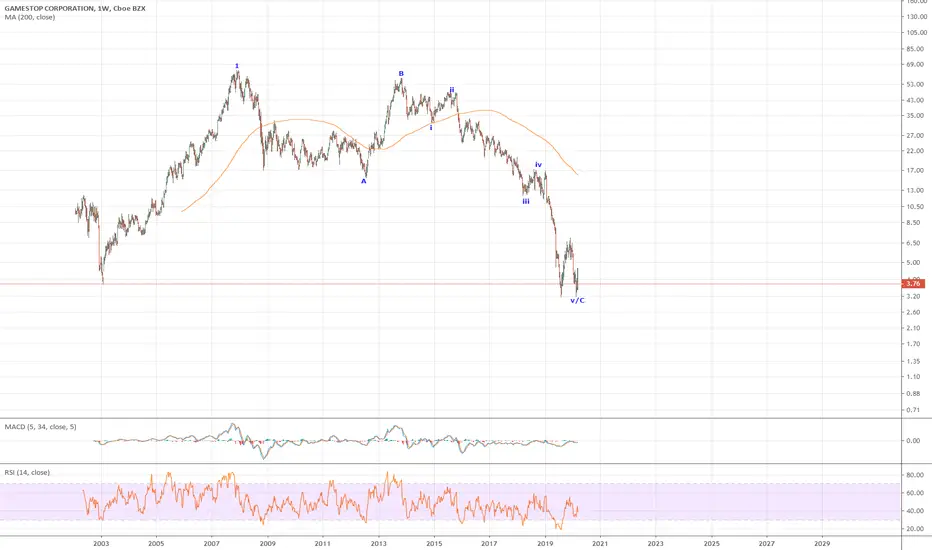
Task: Click the 2005 year on time axis
Action: [x=156, y=543]
